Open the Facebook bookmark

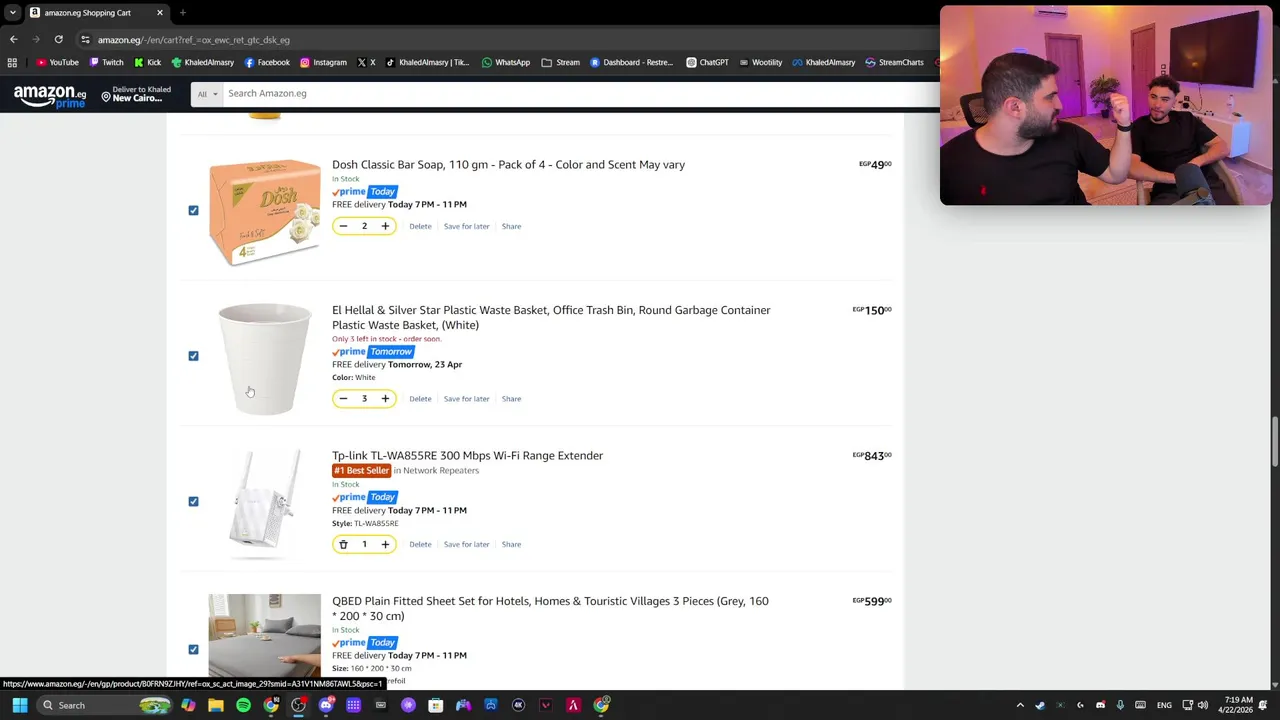pyautogui.click(x=267, y=62)
